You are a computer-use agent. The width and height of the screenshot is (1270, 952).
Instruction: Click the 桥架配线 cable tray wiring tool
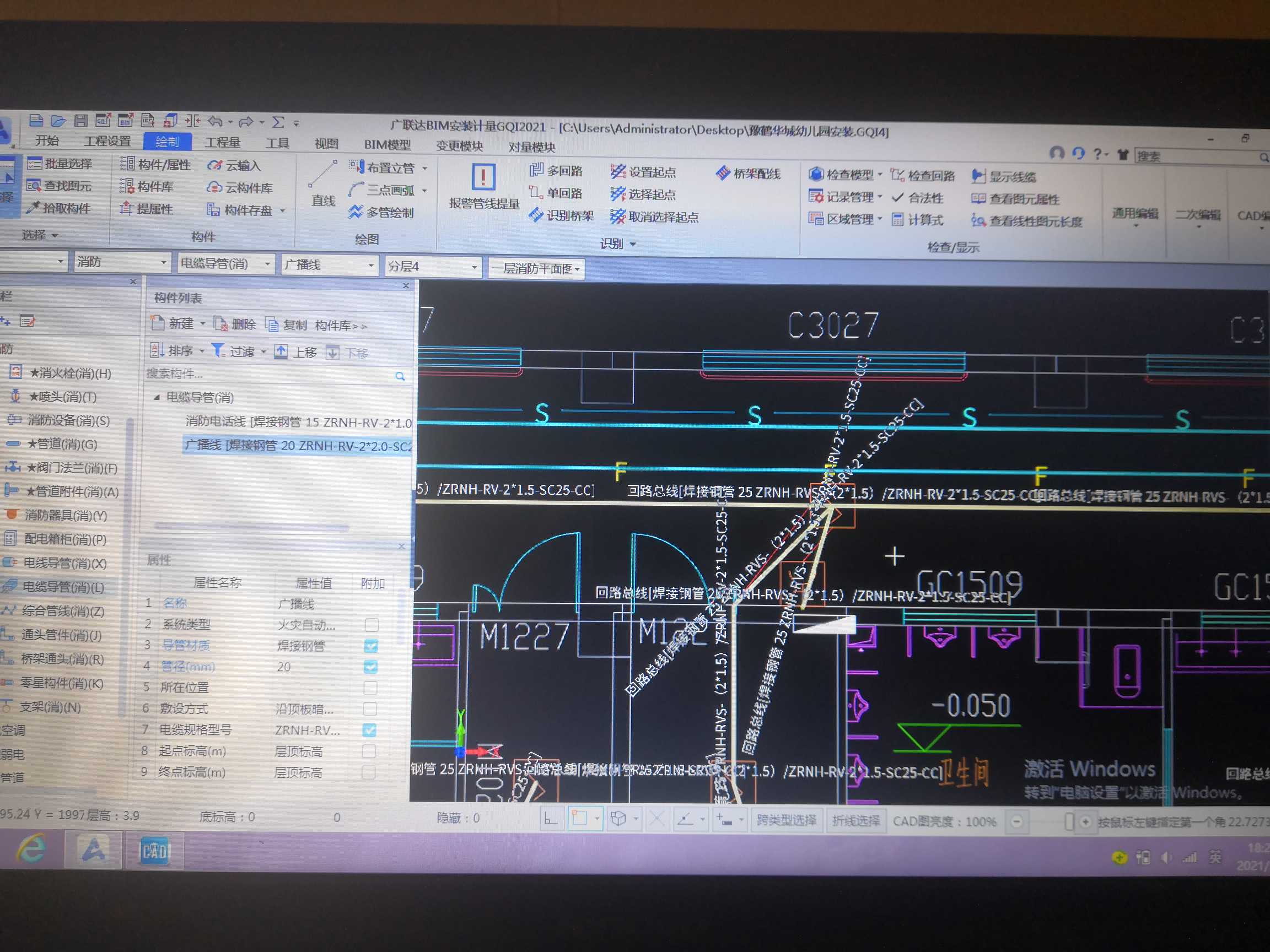(x=748, y=174)
